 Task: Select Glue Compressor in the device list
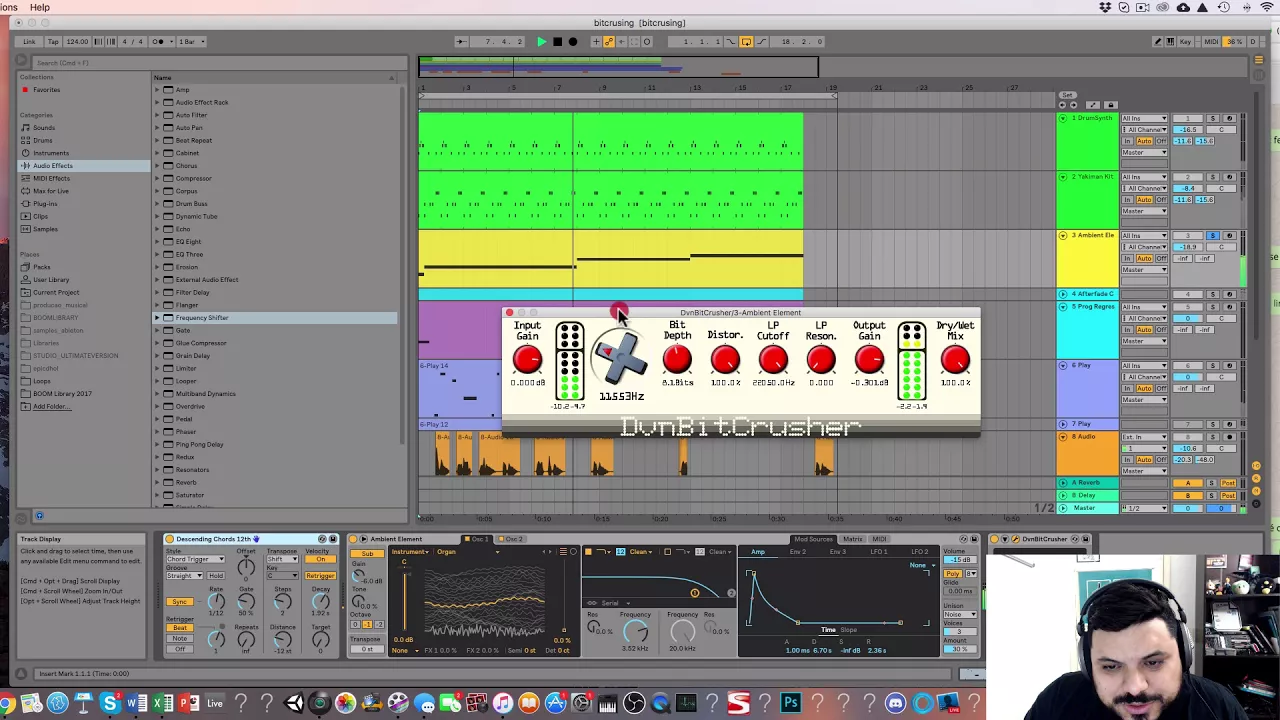pos(201,343)
